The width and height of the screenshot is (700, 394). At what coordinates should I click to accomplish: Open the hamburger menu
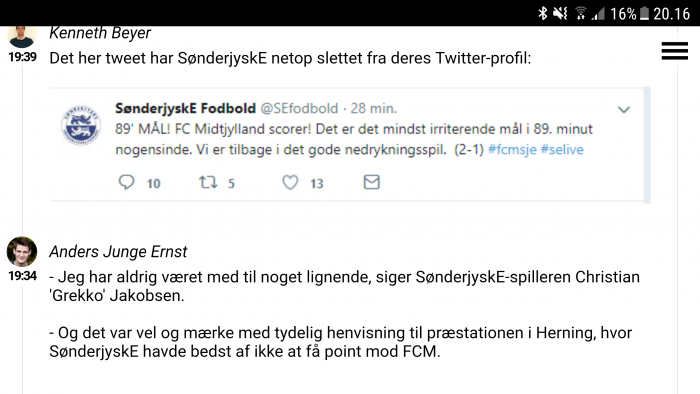click(x=675, y=51)
